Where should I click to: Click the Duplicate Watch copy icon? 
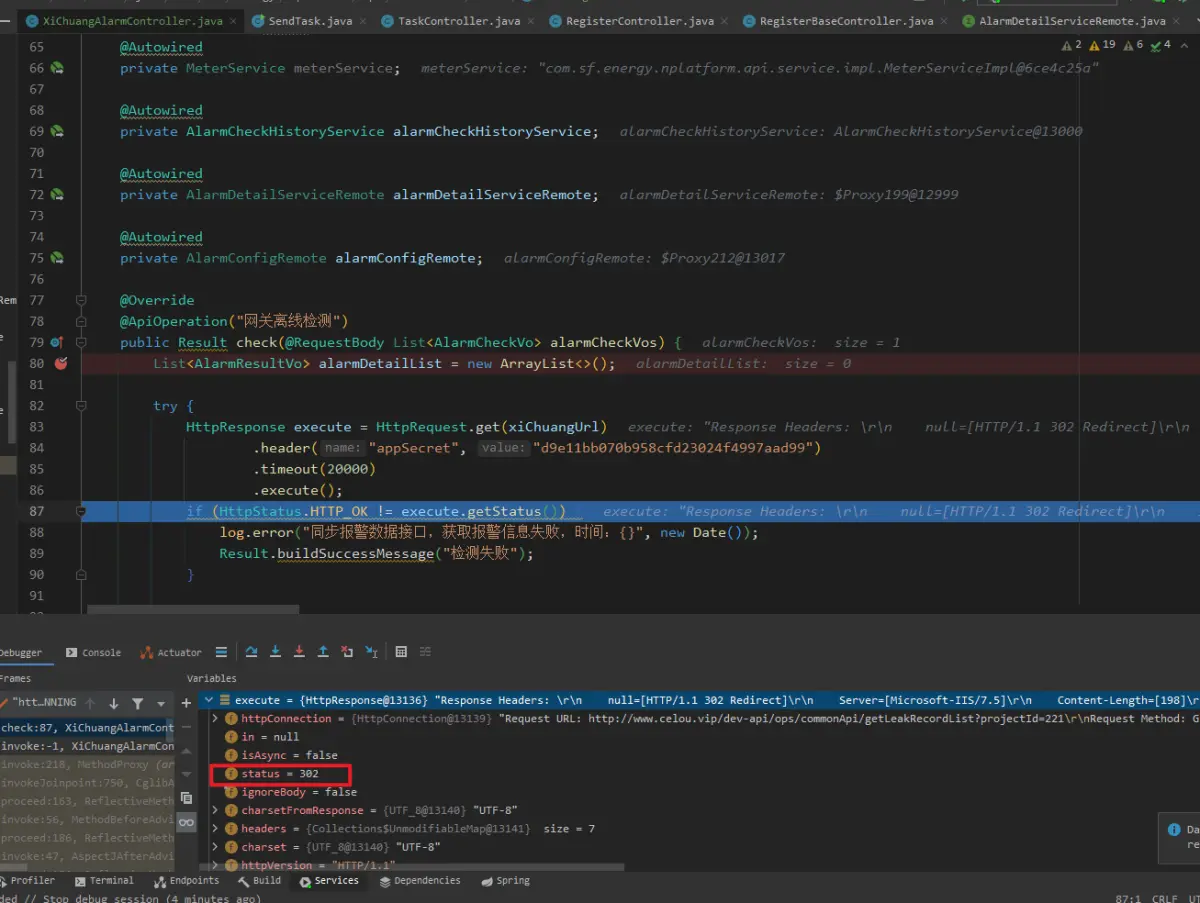(186, 798)
